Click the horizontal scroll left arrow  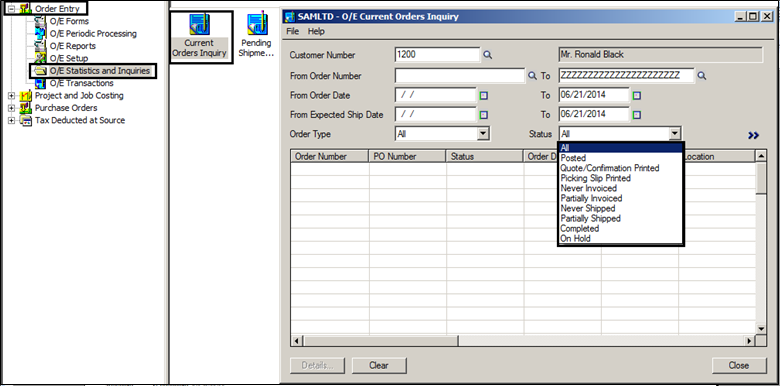coord(296,341)
